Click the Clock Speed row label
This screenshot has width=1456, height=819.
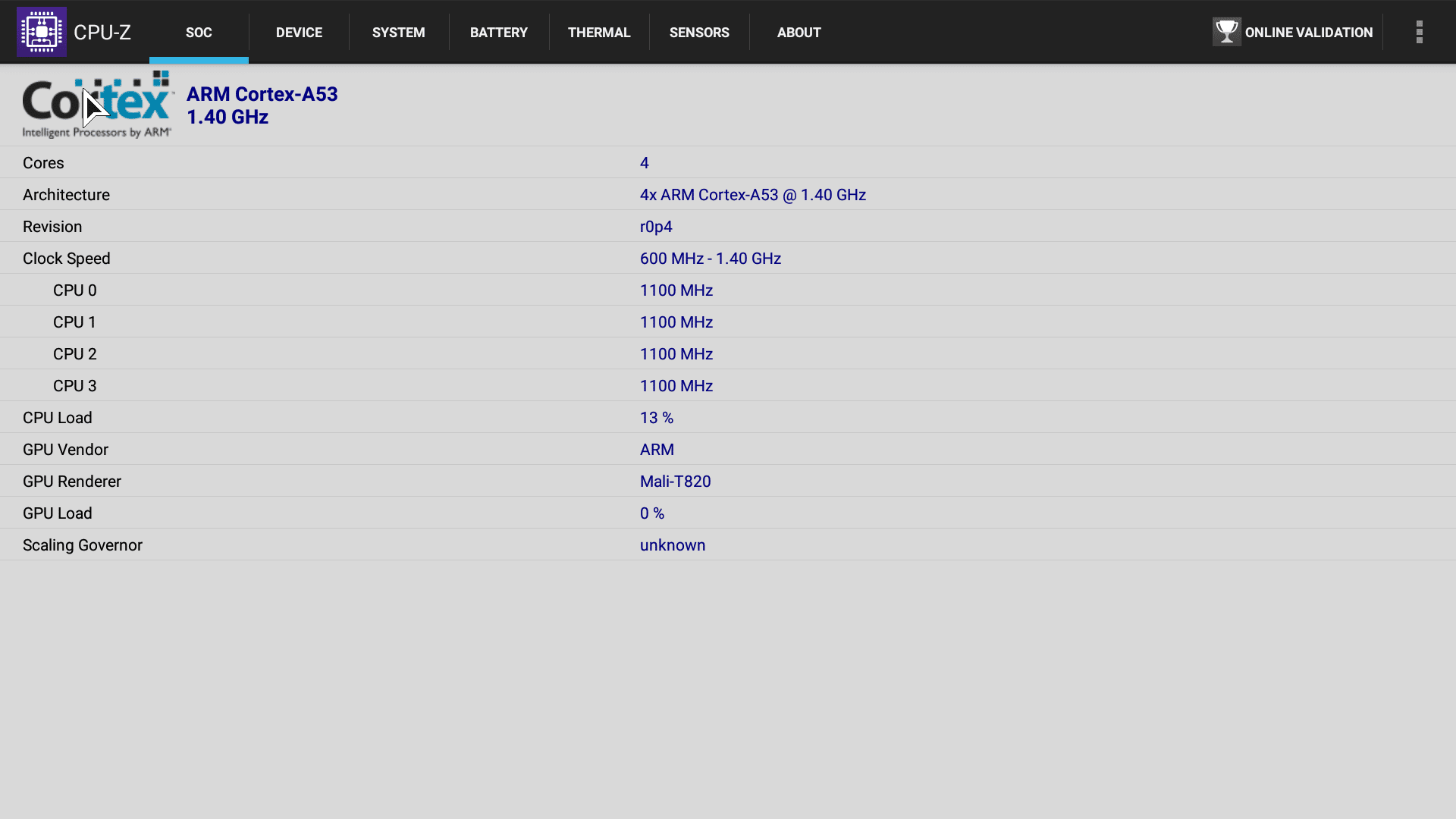tap(67, 259)
